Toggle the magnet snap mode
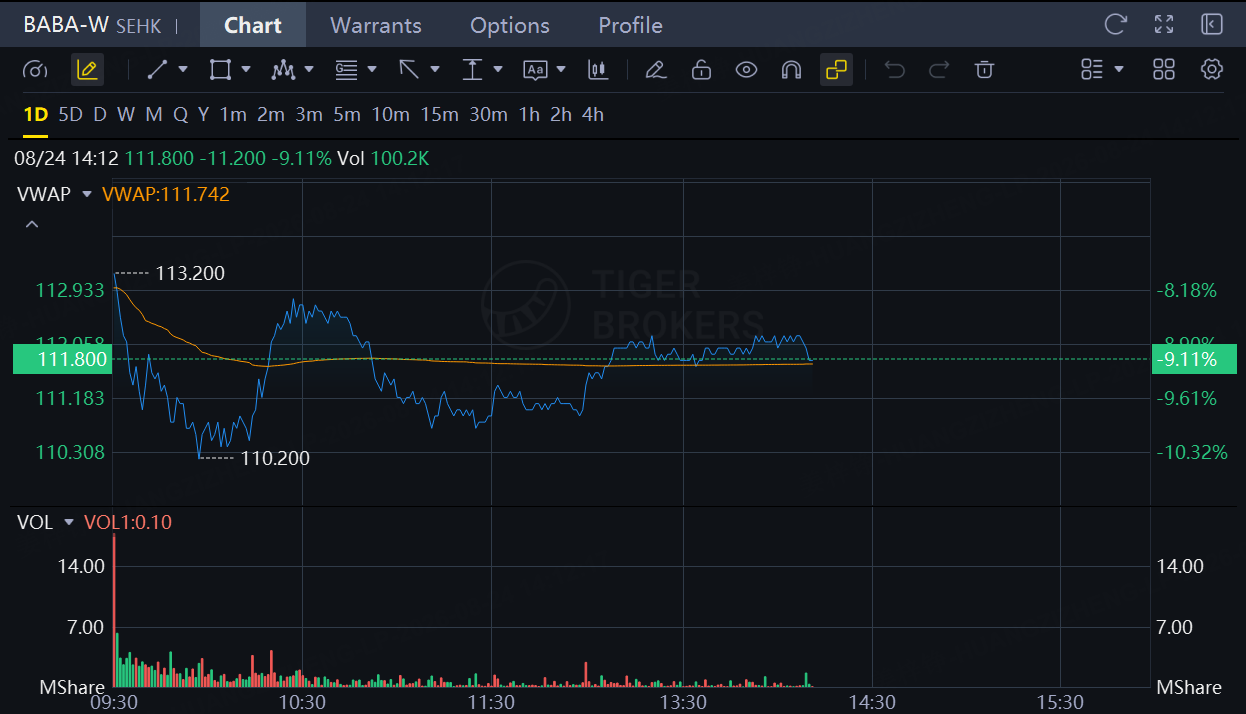This screenshot has height=714, width=1246. tap(791, 70)
